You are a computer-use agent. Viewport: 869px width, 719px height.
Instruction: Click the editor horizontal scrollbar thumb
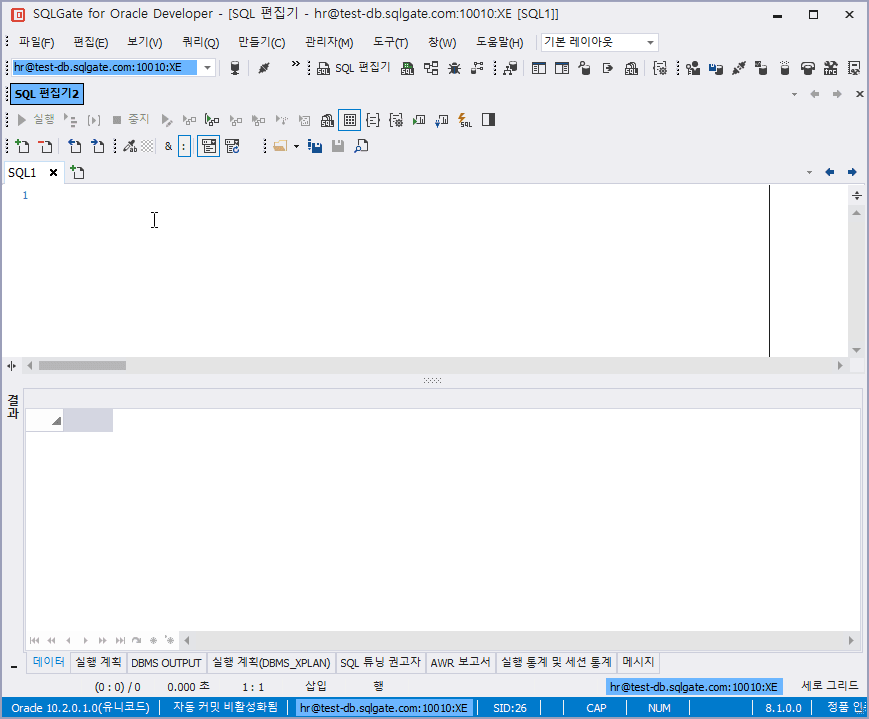tap(82, 365)
